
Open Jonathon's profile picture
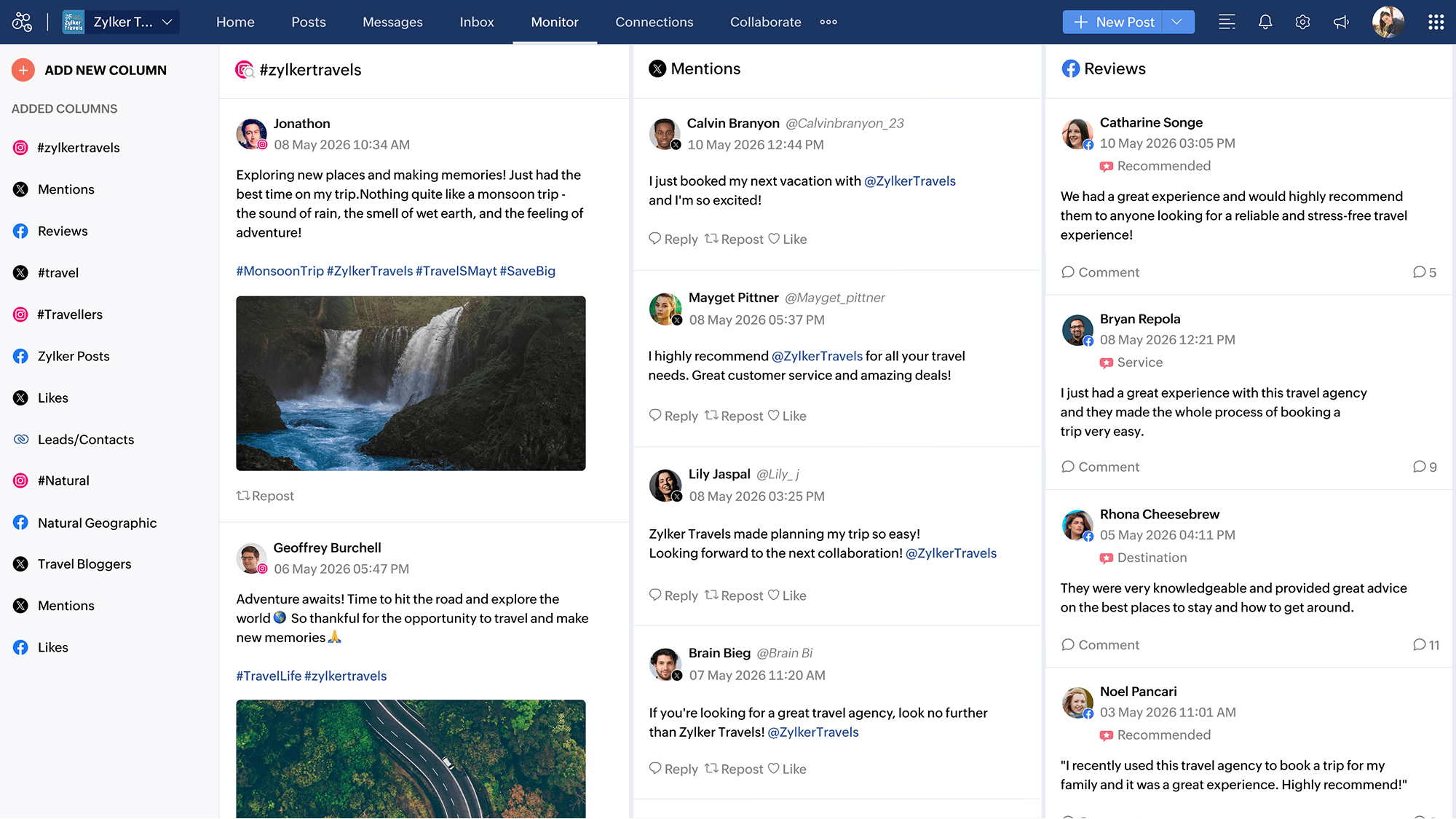[251, 134]
